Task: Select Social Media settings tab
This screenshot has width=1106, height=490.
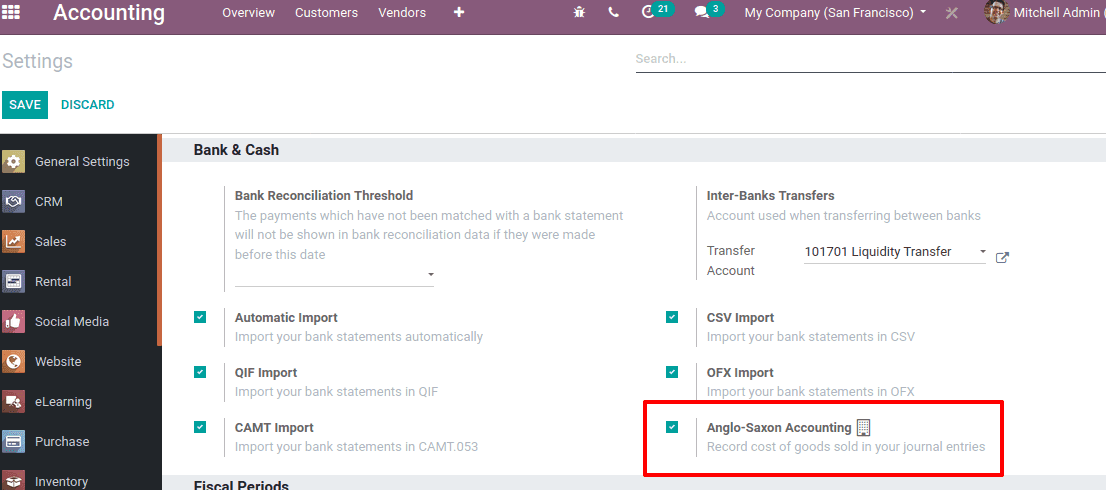Action: coord(72,321)
